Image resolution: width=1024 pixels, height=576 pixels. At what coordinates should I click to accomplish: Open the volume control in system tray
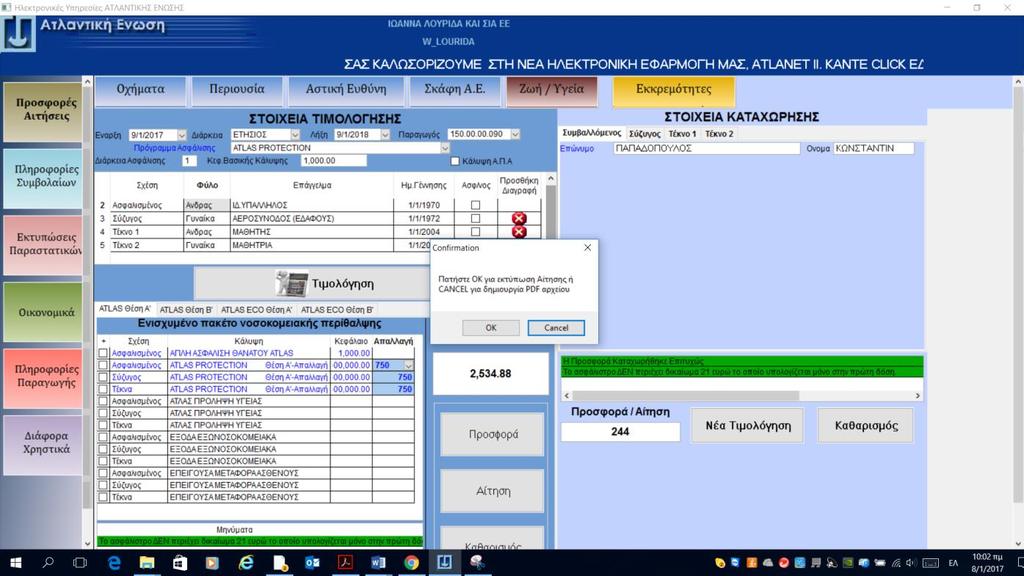911,562
